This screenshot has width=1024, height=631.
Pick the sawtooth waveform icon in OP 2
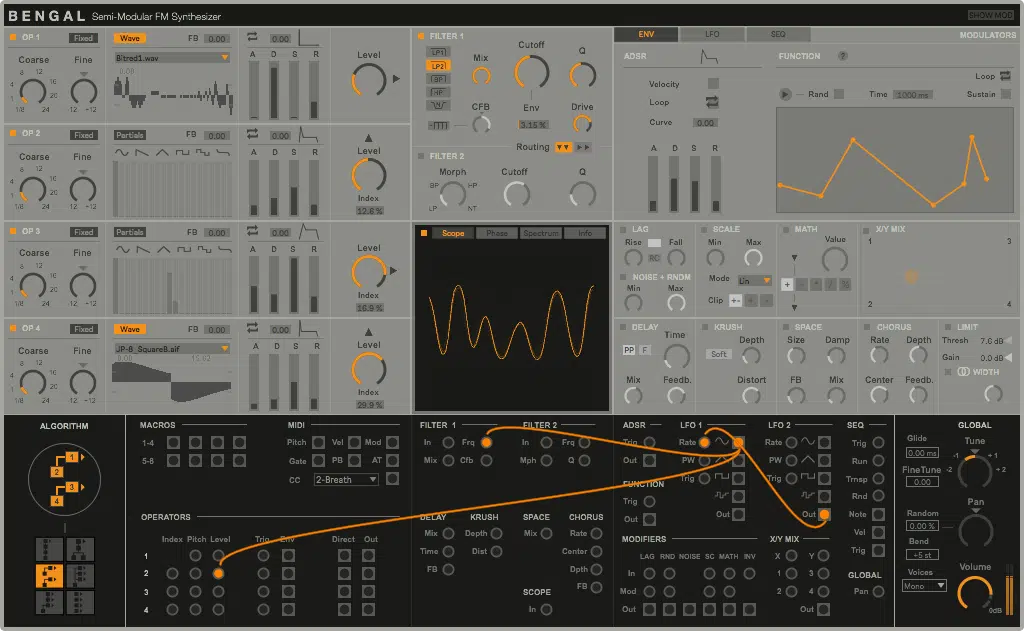[142, 153]
